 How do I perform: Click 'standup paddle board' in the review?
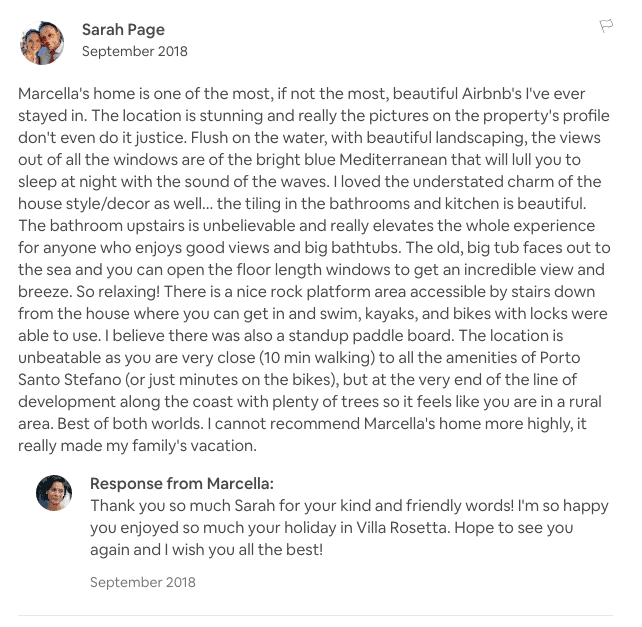click(x=370, y=336)
